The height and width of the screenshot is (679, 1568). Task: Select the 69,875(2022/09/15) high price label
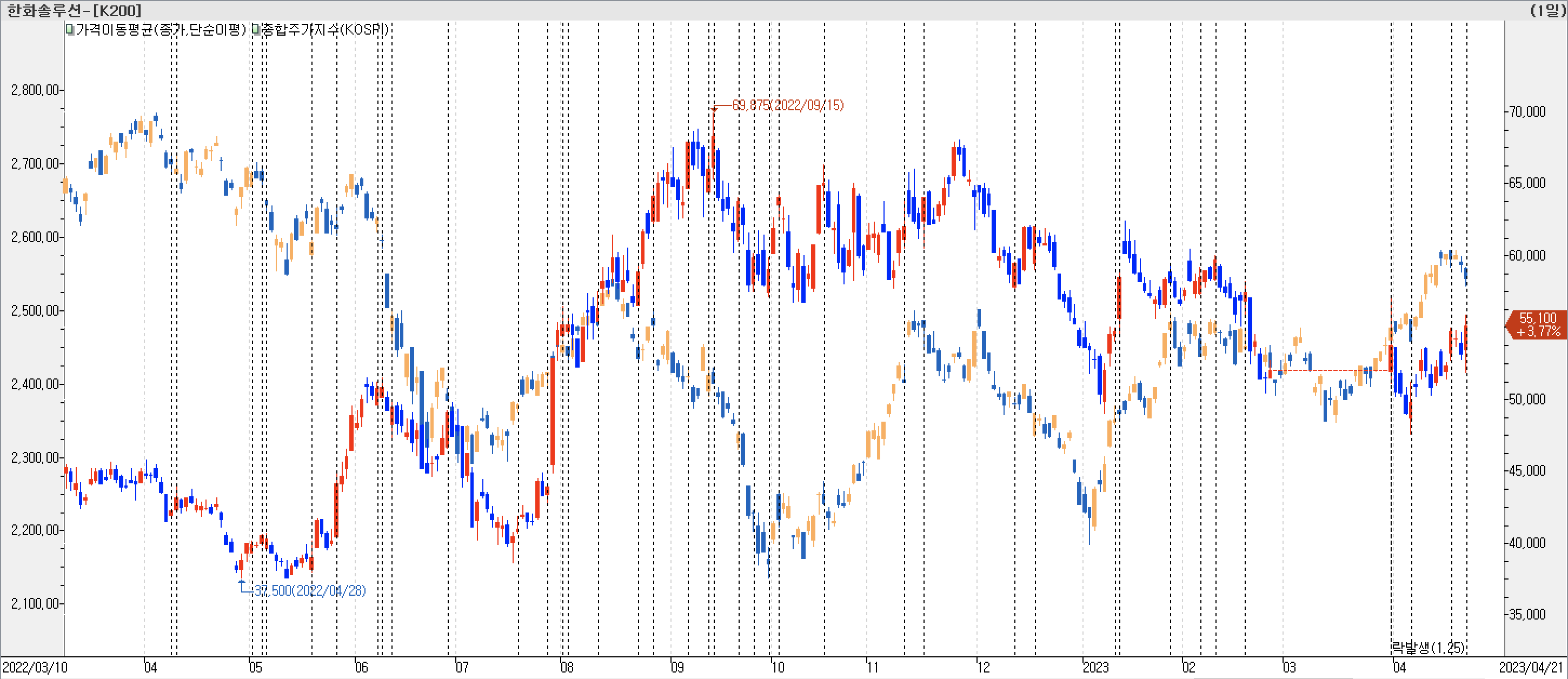pyautogui.click(x=788, y=105)
